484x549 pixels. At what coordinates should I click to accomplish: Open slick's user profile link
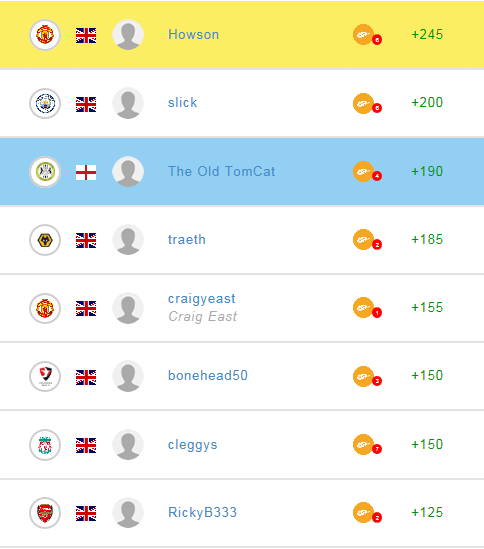pos(182,103)
